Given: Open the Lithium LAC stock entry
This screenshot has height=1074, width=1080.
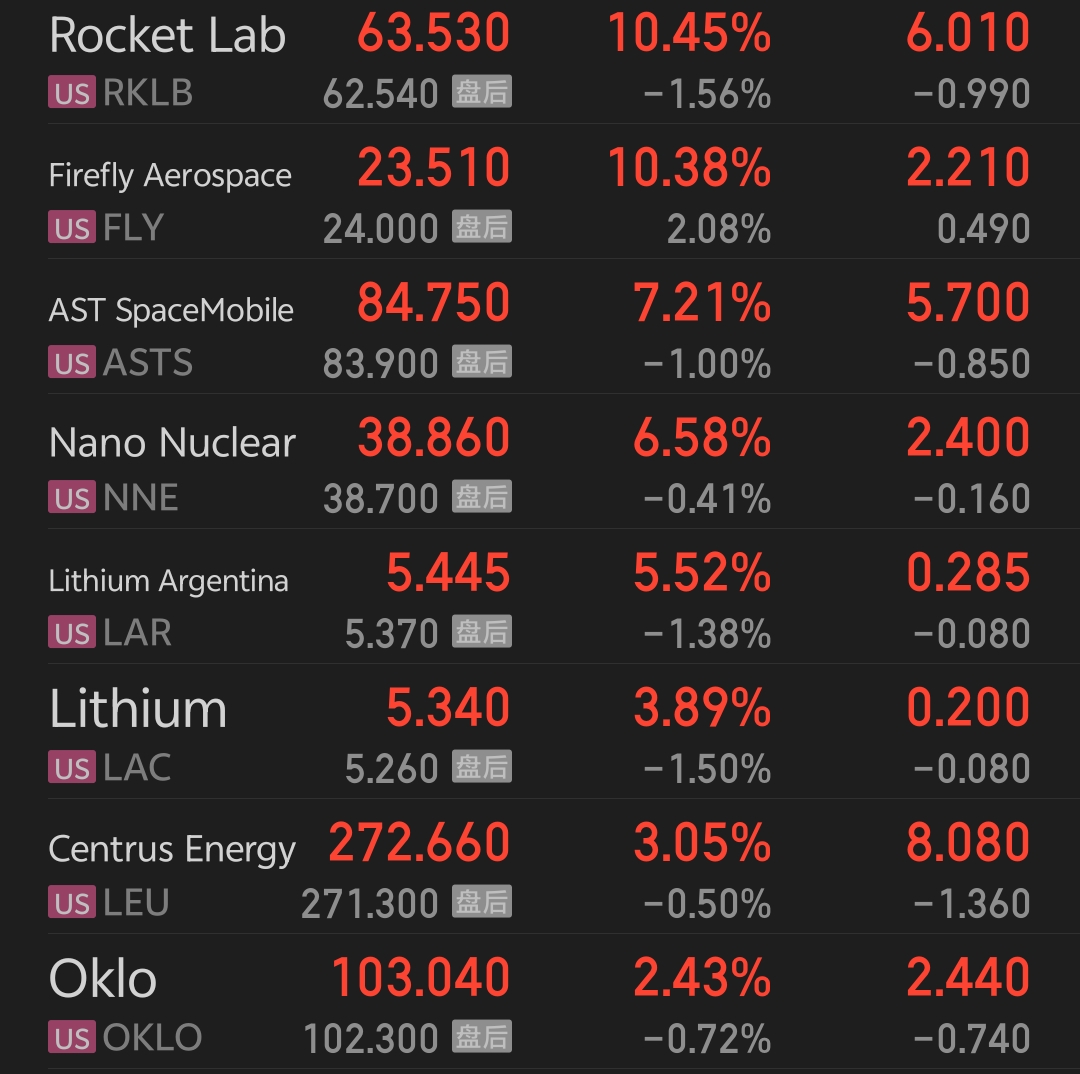Looking at the screenshot, I should (540, 732).
